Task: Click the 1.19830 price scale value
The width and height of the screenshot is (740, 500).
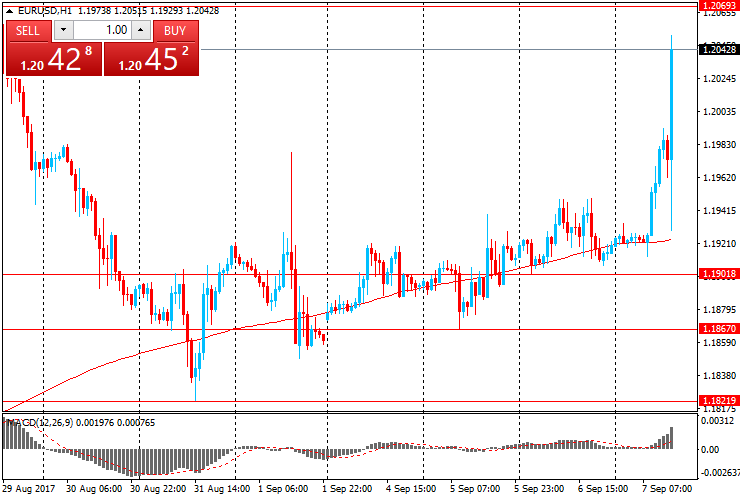Action: point(719,144)
